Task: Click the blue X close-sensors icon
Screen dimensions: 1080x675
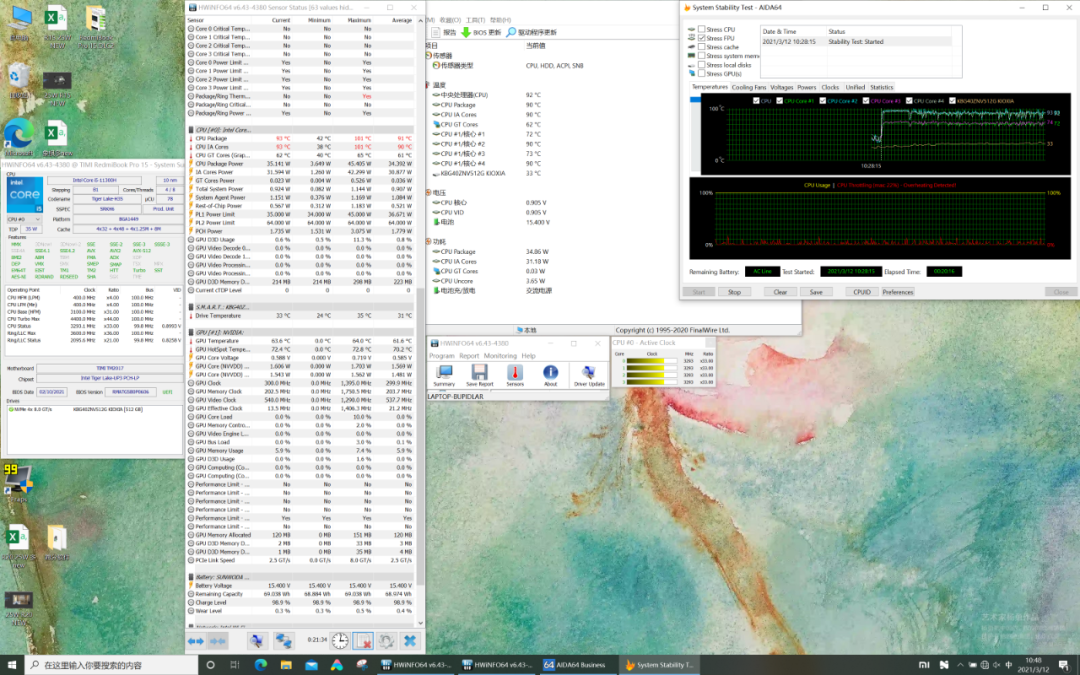Action: coord(409,640)
